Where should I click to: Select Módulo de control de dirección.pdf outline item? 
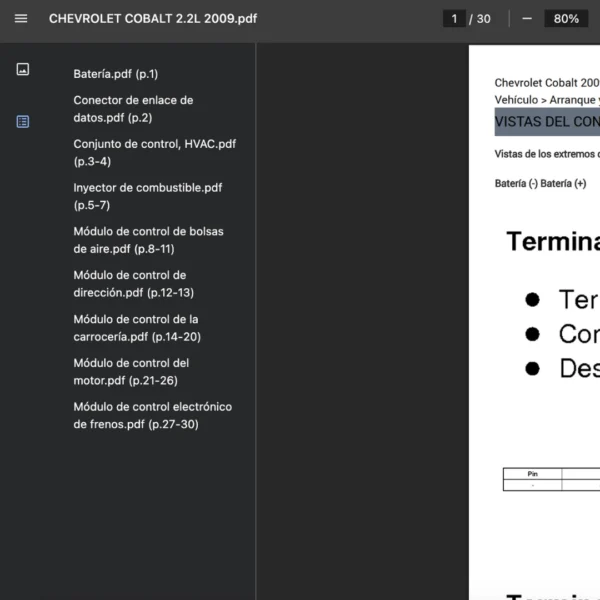[x=133, y=284]
